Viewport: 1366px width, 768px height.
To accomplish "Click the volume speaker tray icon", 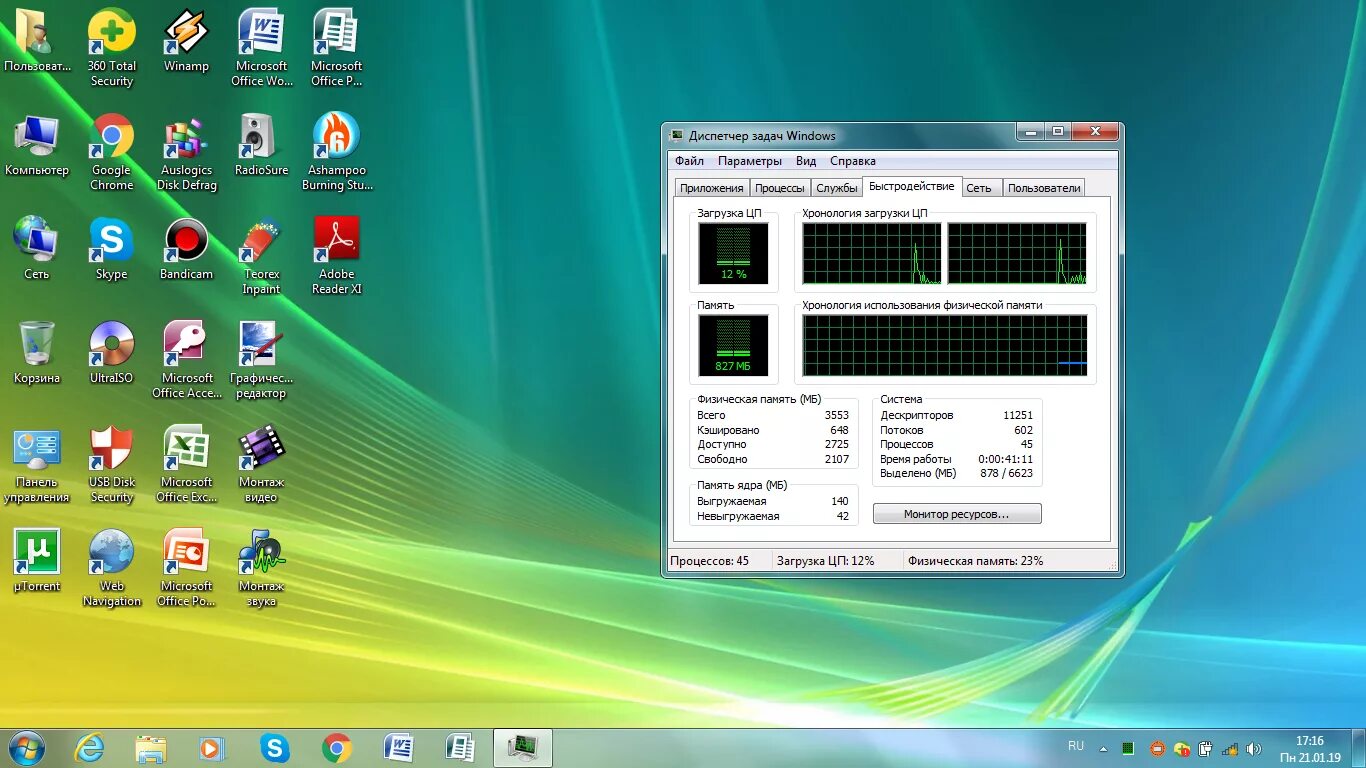I will [x=1254, y=748].
